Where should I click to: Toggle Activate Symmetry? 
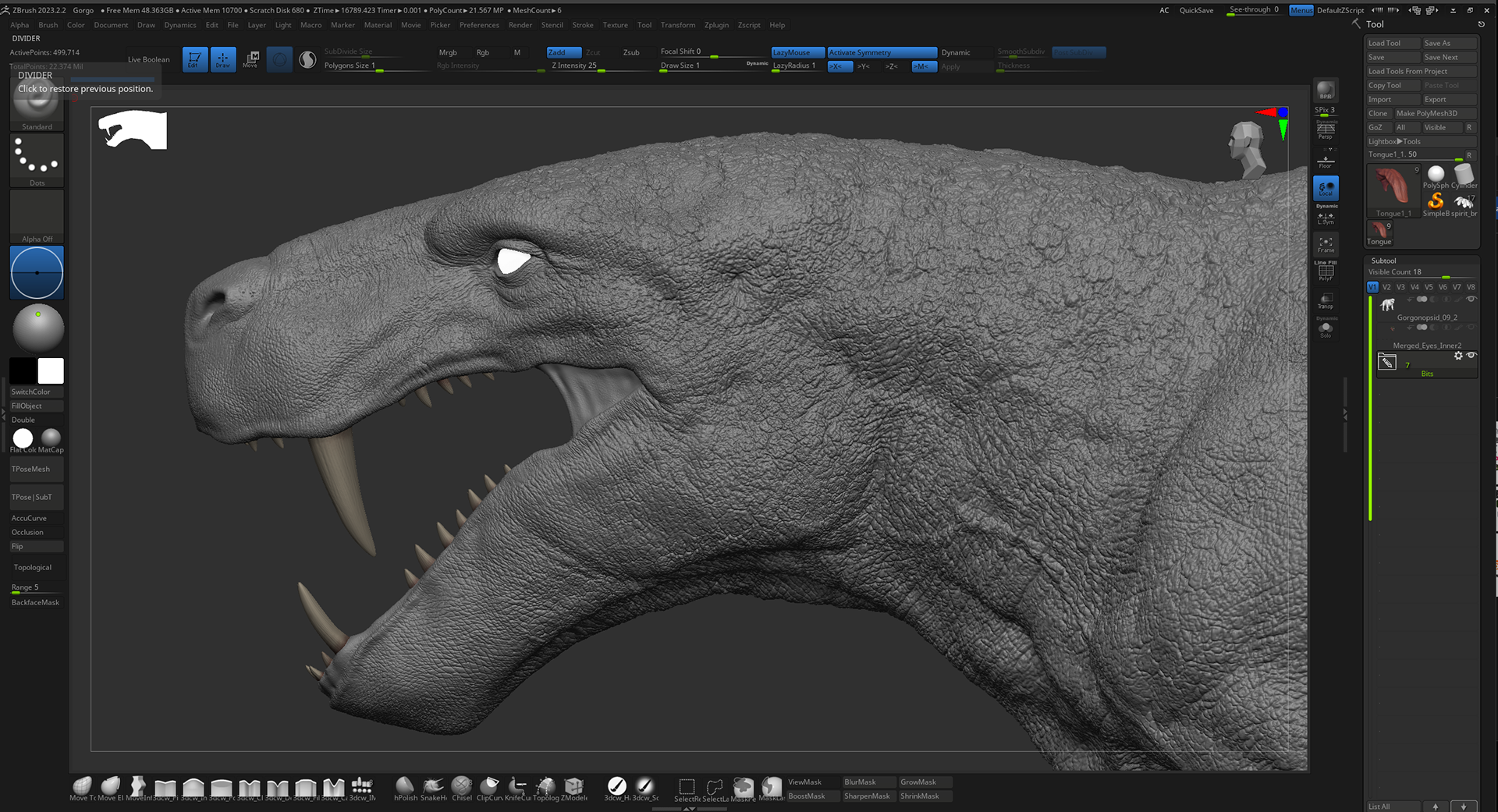[881, 52]
